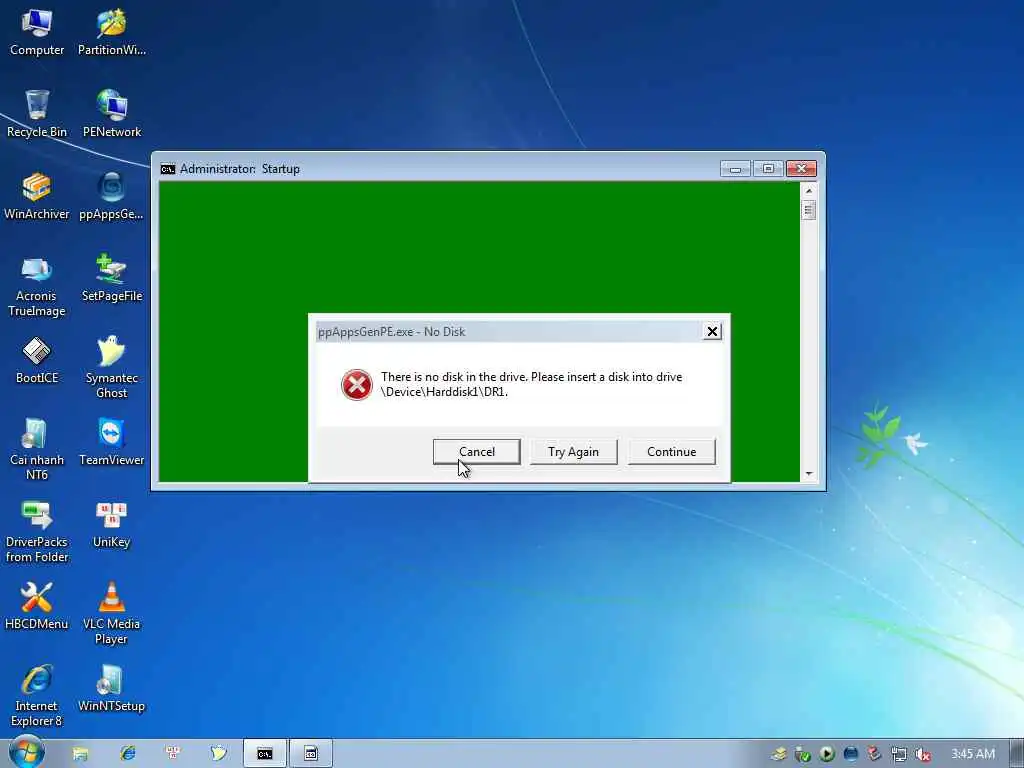Click the Show Desktop strip at taskbar end
1024x768 pixels.
point(1016,754)
